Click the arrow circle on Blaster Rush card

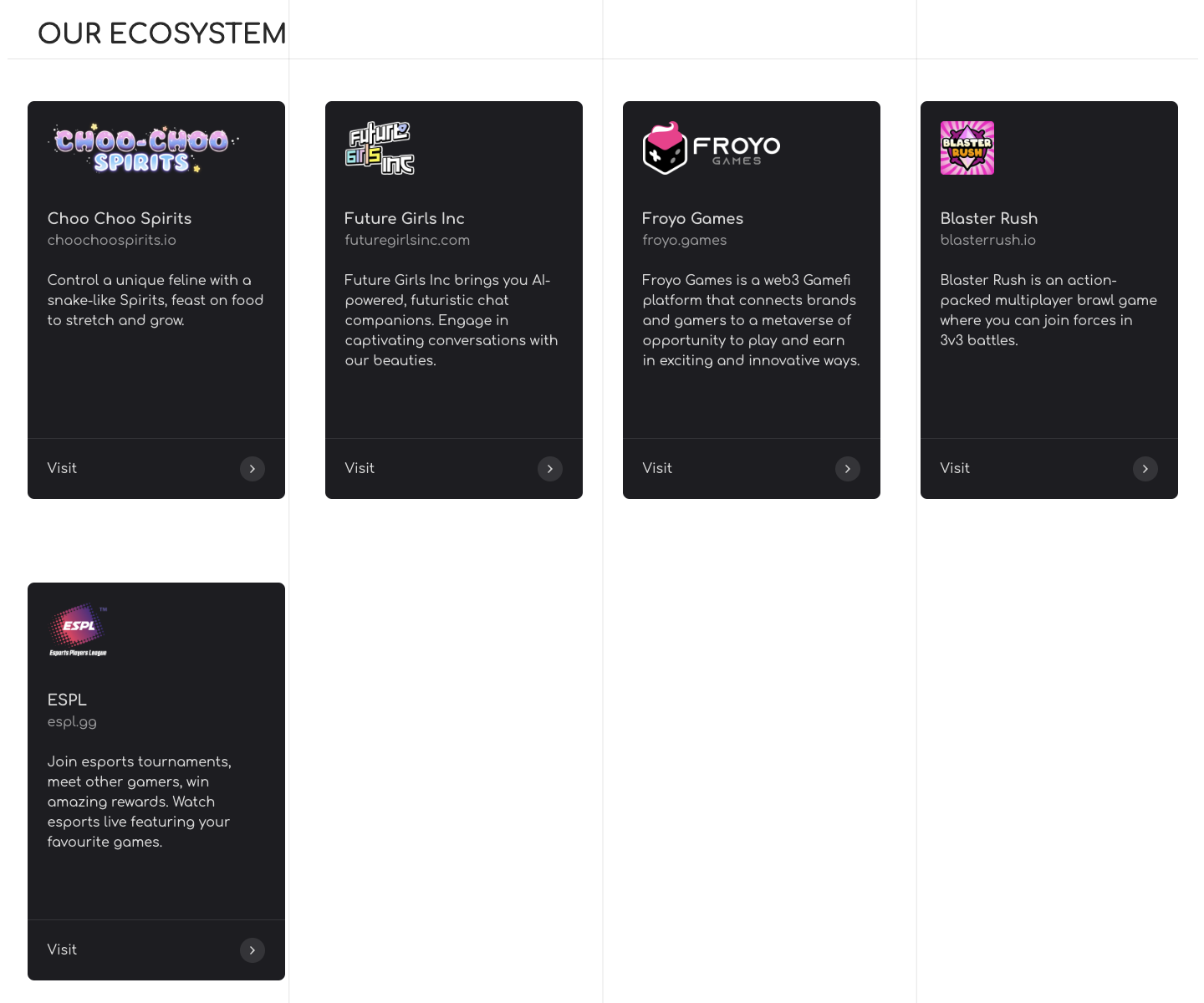point(1145,469)
